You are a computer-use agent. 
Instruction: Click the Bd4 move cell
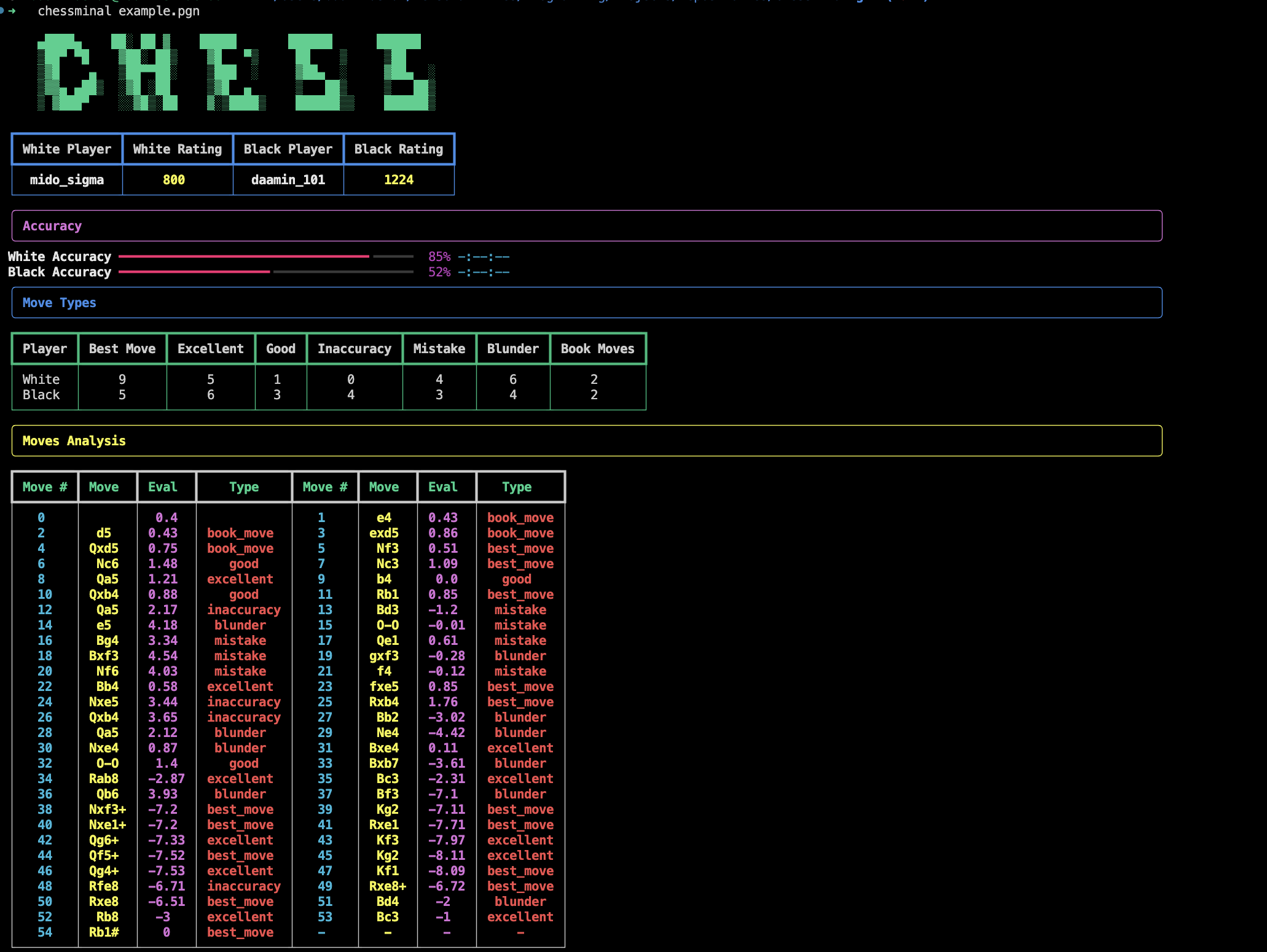pos(388,902)
